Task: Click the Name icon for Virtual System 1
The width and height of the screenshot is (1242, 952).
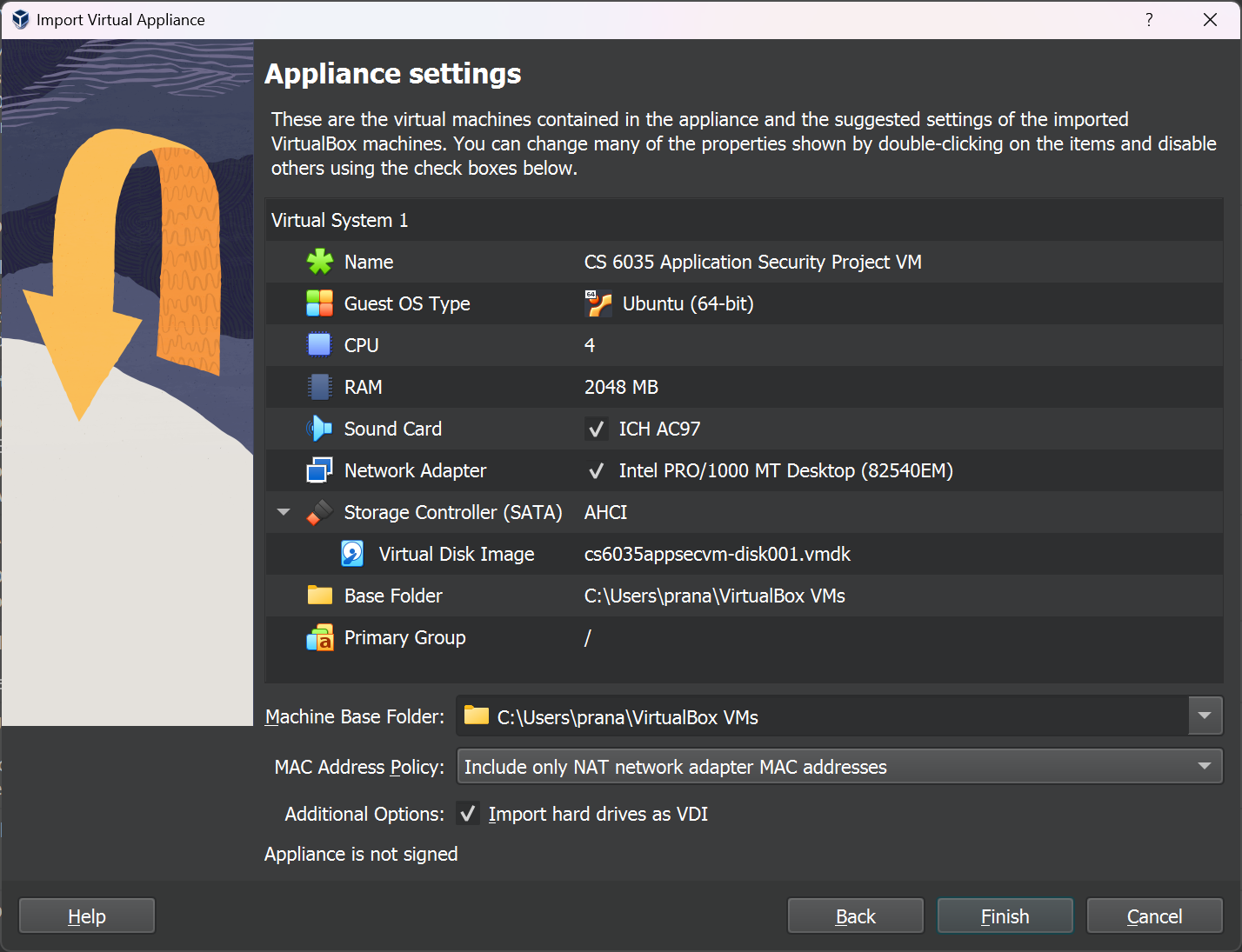Action: click(320, 262)
